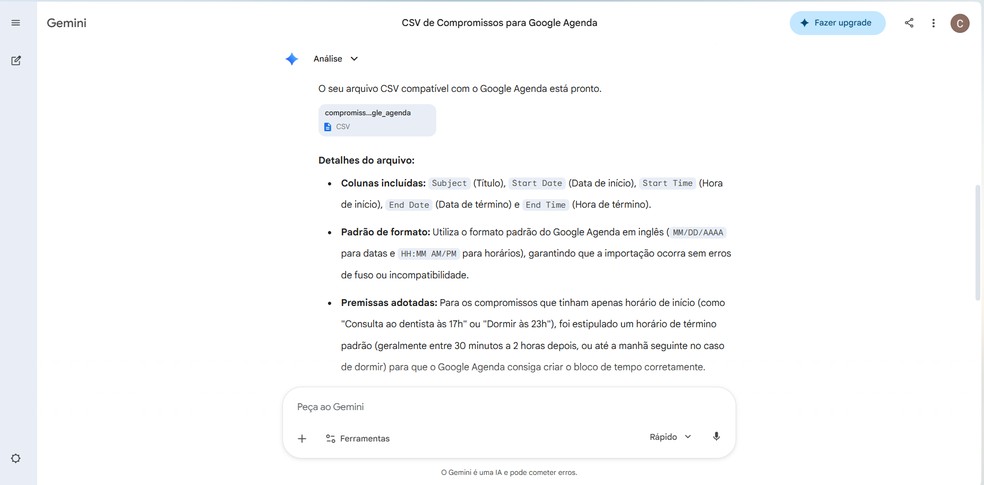Viewport: 984px width, 485px height.
Task: Focus the Peça ao Gemini input field
Action: click(x=508, y=407)
